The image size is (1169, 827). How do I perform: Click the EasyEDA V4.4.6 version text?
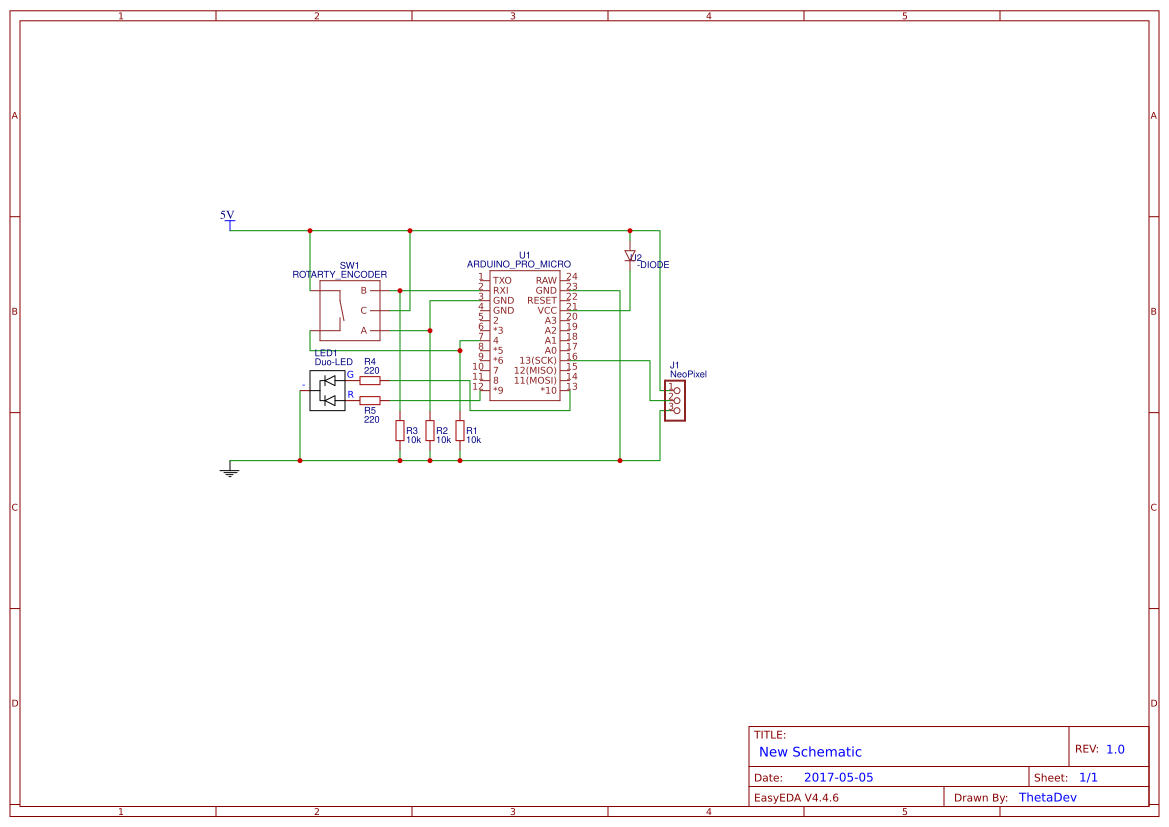click(x=796, y=797)
